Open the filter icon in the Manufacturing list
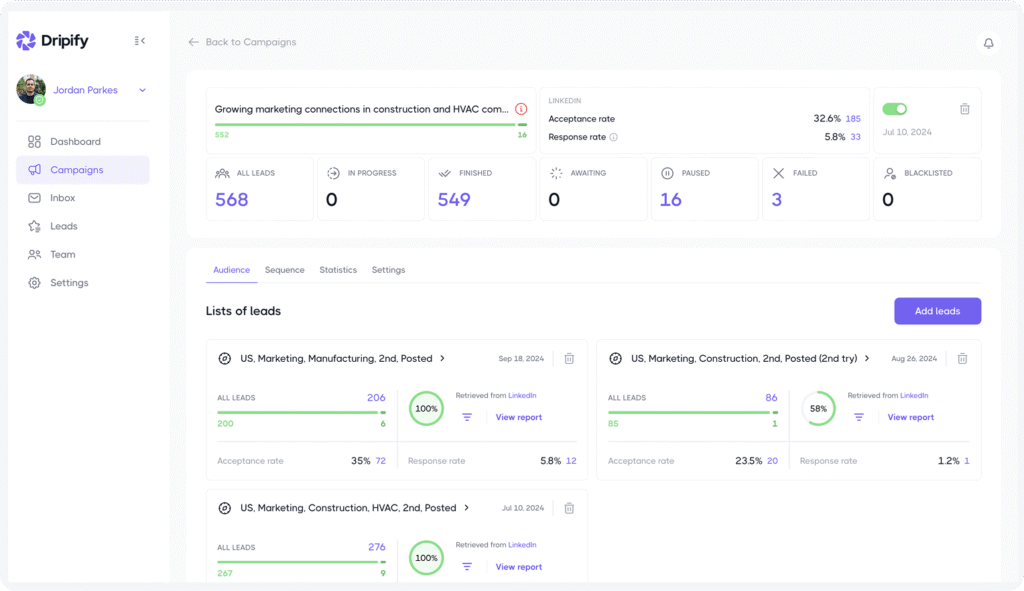The image size is (1024, 591). point(467,417)
